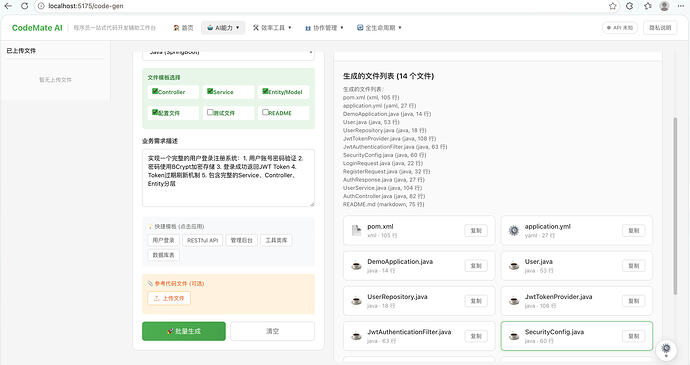Click the floating gear settings button

click(x=666, y=349)
